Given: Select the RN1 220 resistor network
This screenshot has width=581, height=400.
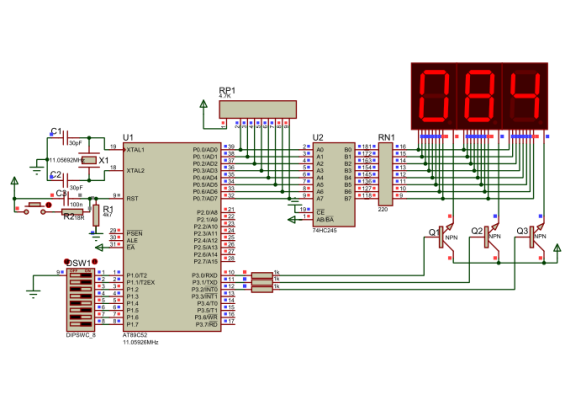Looking at the screenshot, I should pos(385,174).
